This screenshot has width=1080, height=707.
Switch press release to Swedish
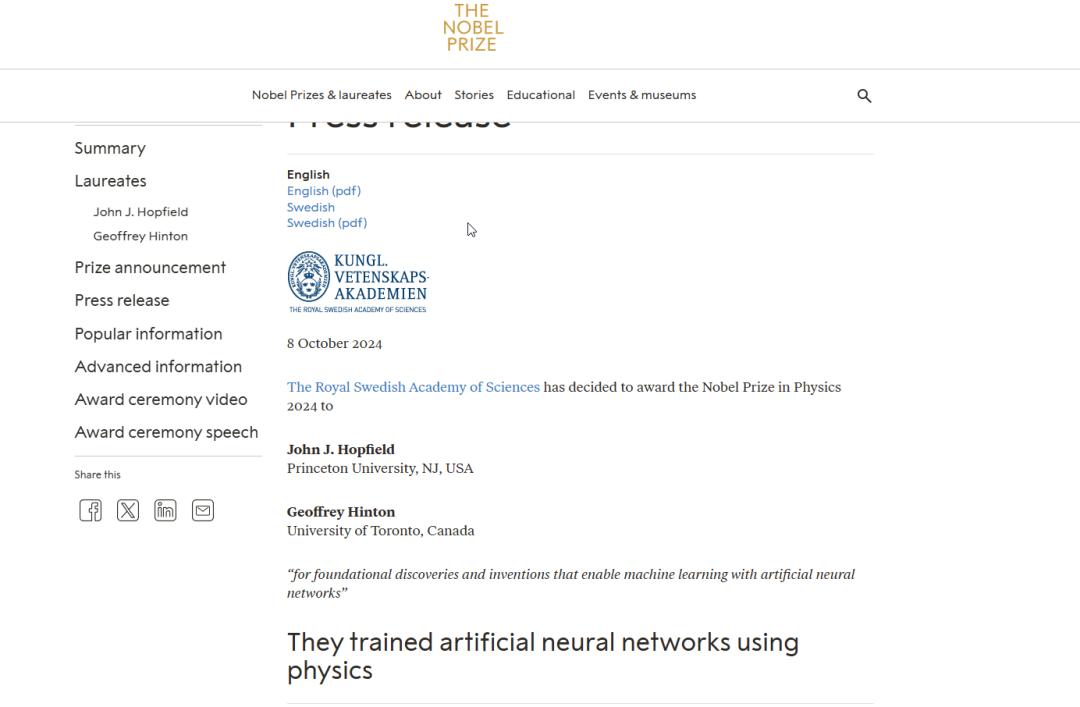tap(311, 207)
